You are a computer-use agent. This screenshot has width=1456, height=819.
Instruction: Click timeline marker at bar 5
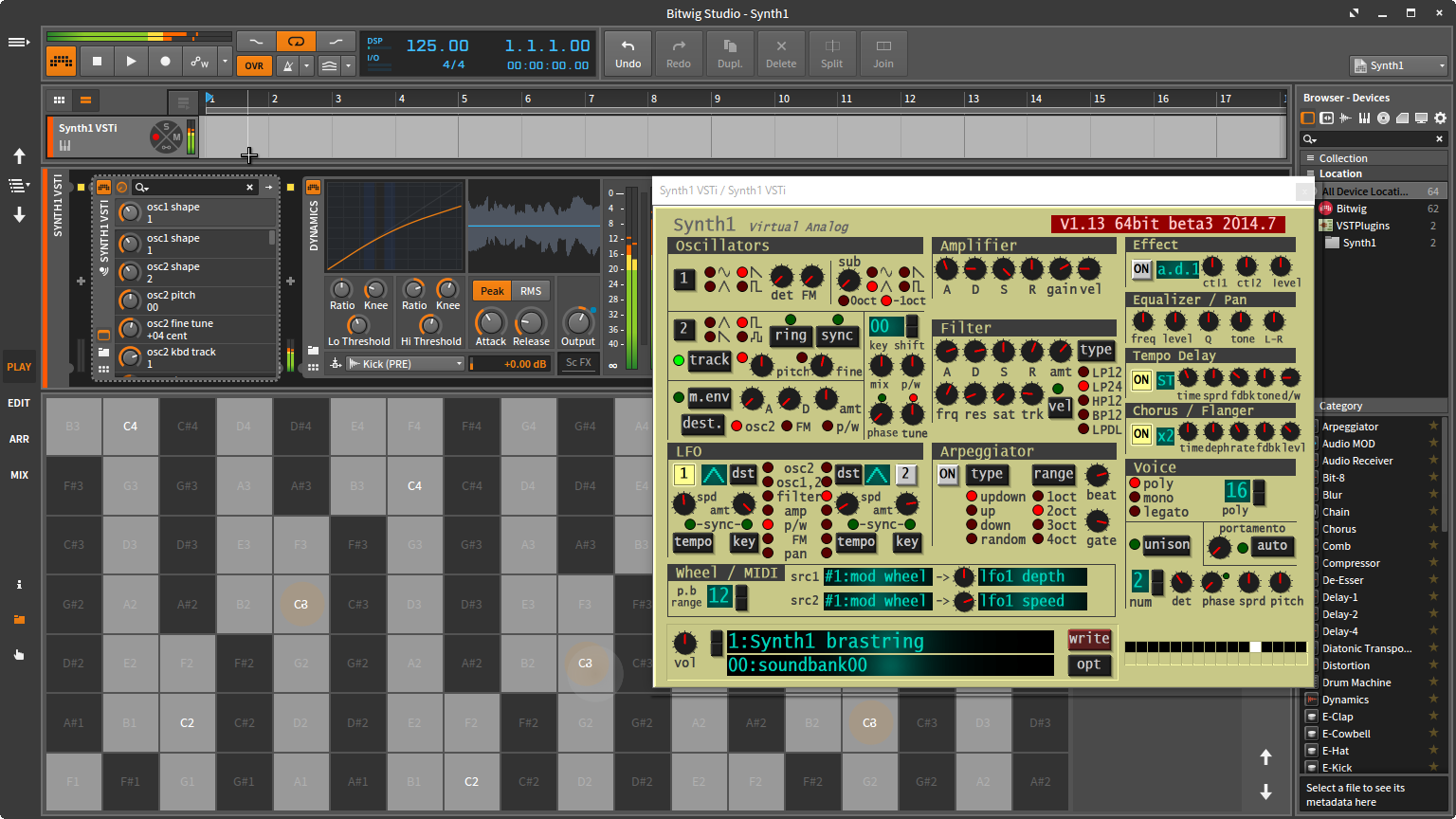click(464, 99)
